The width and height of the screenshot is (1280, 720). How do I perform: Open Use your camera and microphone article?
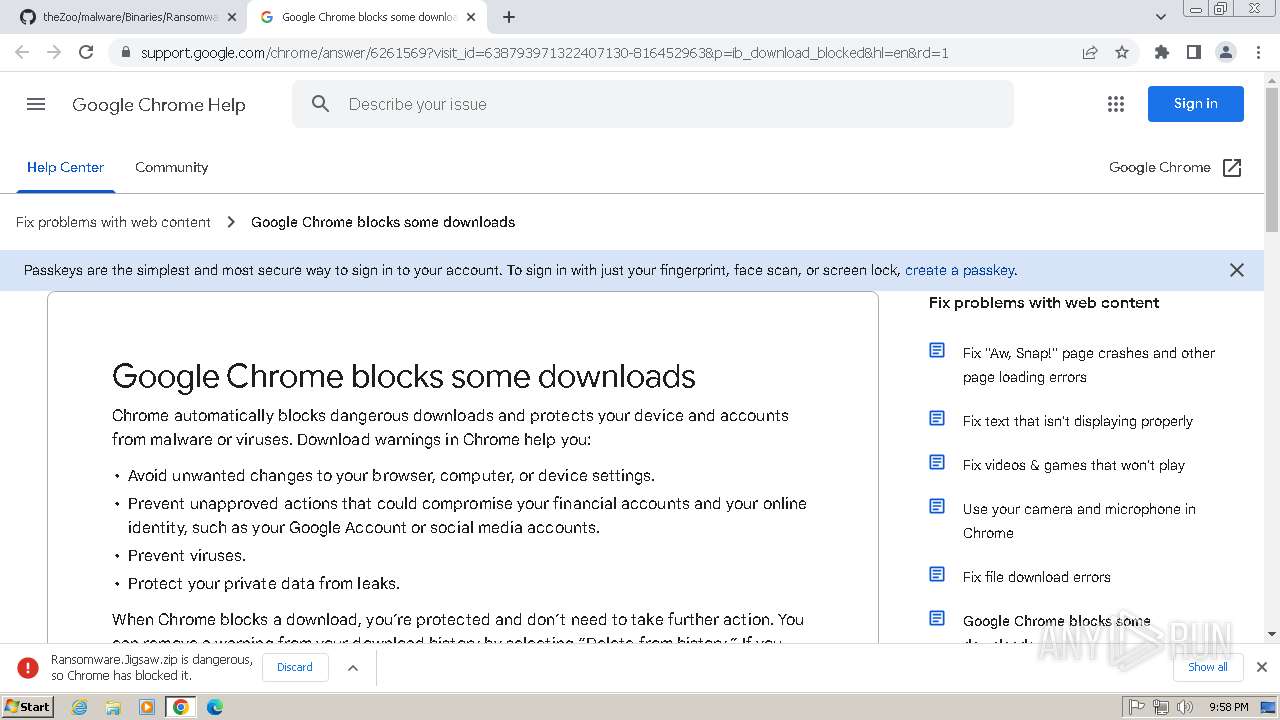[x=1079, y=521]
